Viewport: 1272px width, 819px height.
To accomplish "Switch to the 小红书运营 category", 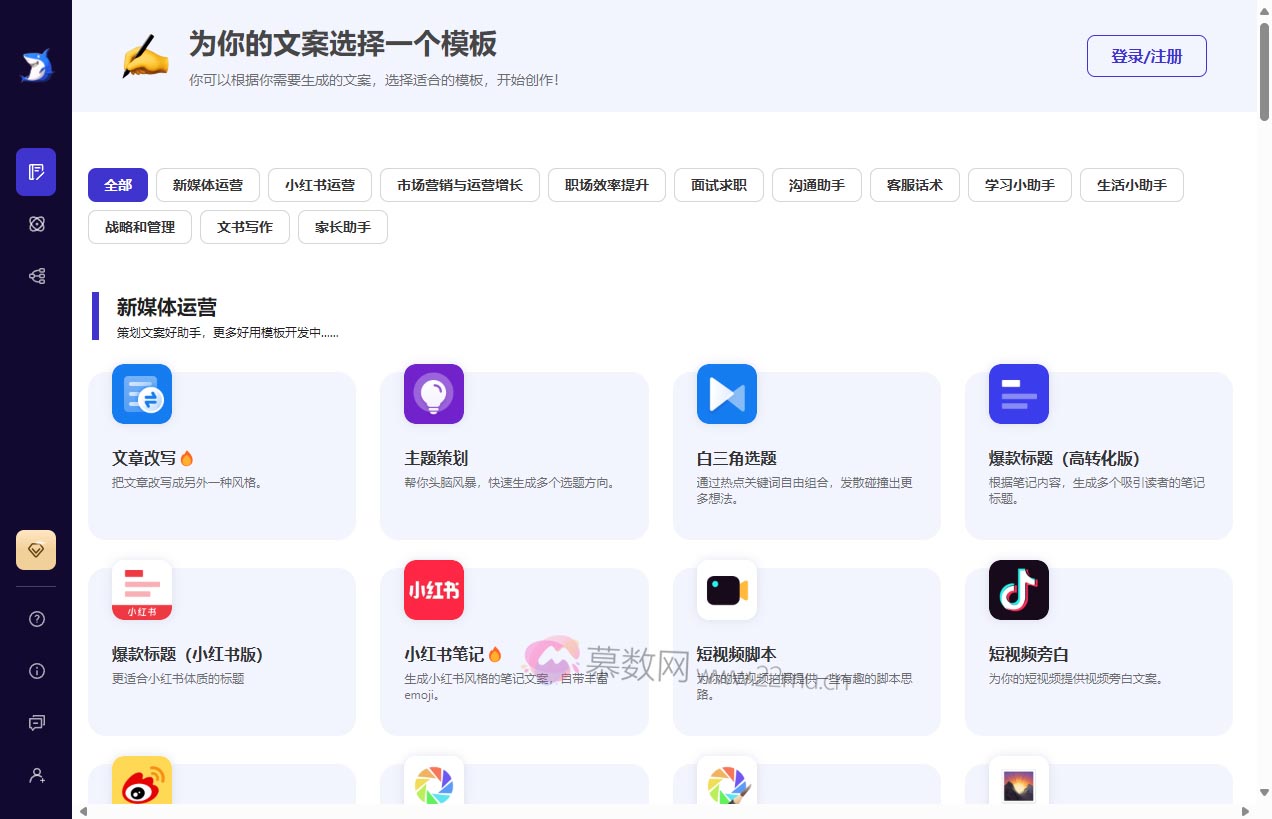I will point(319,185).
